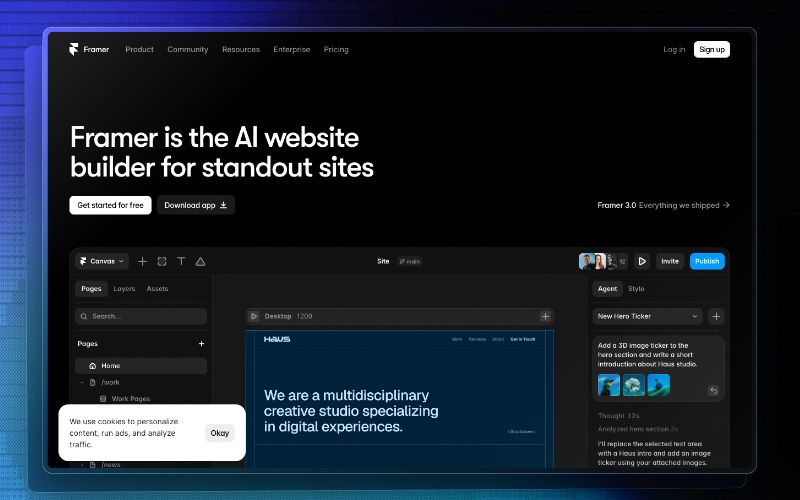Click the undo arrow icon in prompt card

click(x=714, y=391)
